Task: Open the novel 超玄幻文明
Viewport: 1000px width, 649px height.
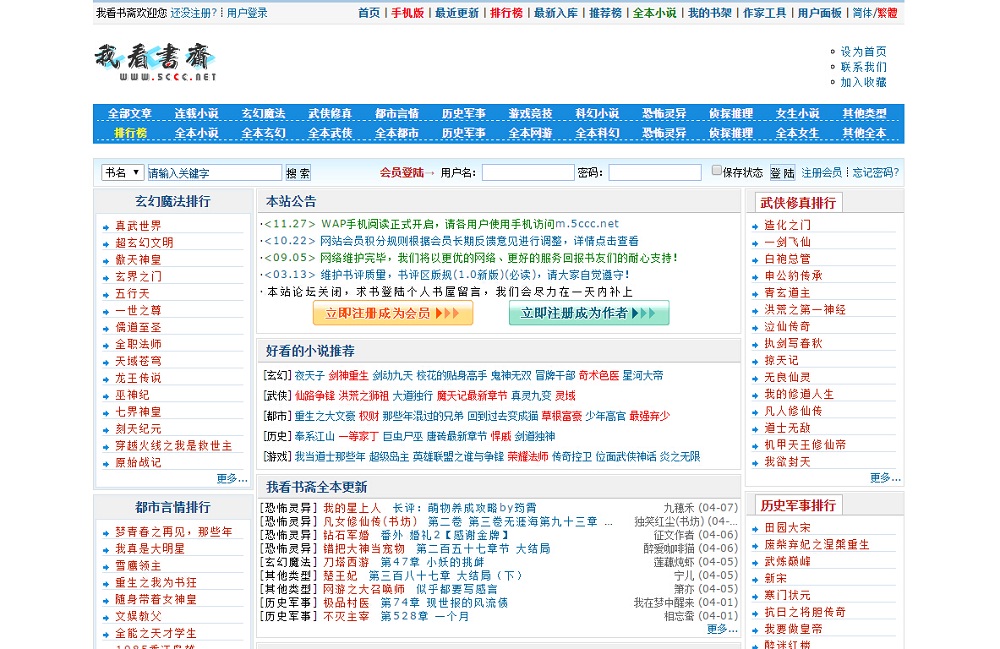Action: coord(144,243)
